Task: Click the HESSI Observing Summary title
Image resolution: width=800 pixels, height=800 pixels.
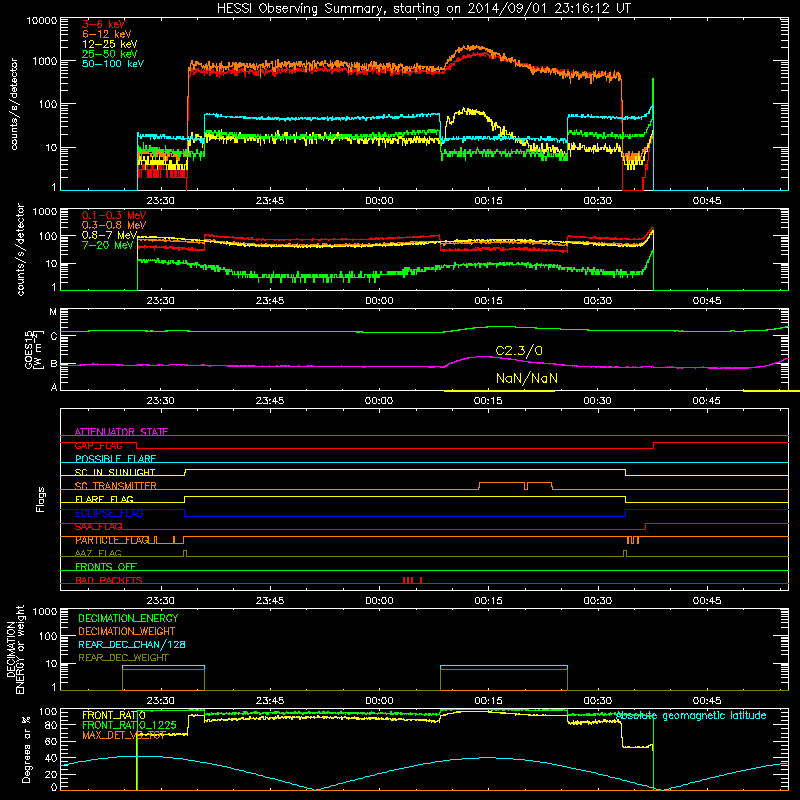Action: [423, 9]
